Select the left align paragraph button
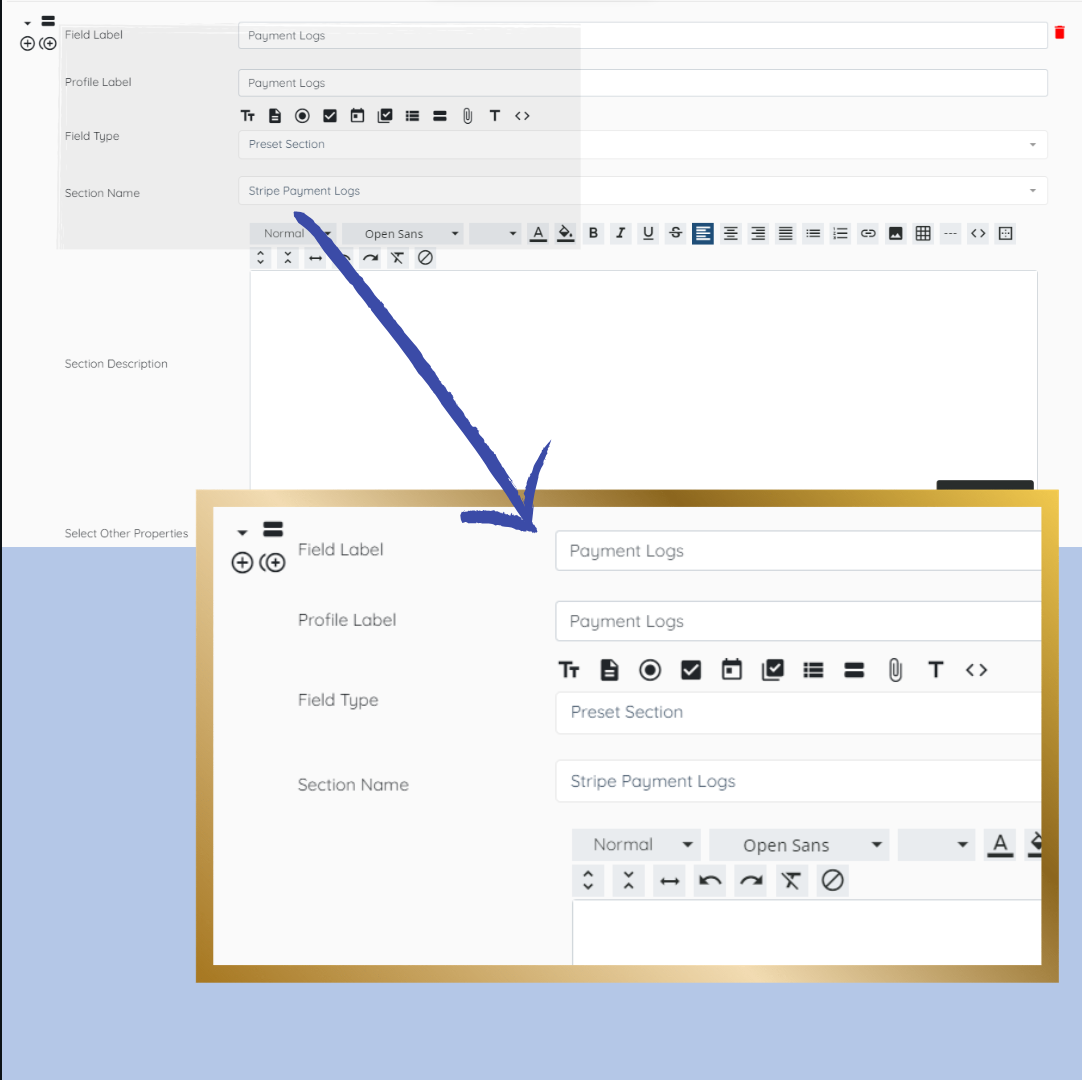 (702, 233)
